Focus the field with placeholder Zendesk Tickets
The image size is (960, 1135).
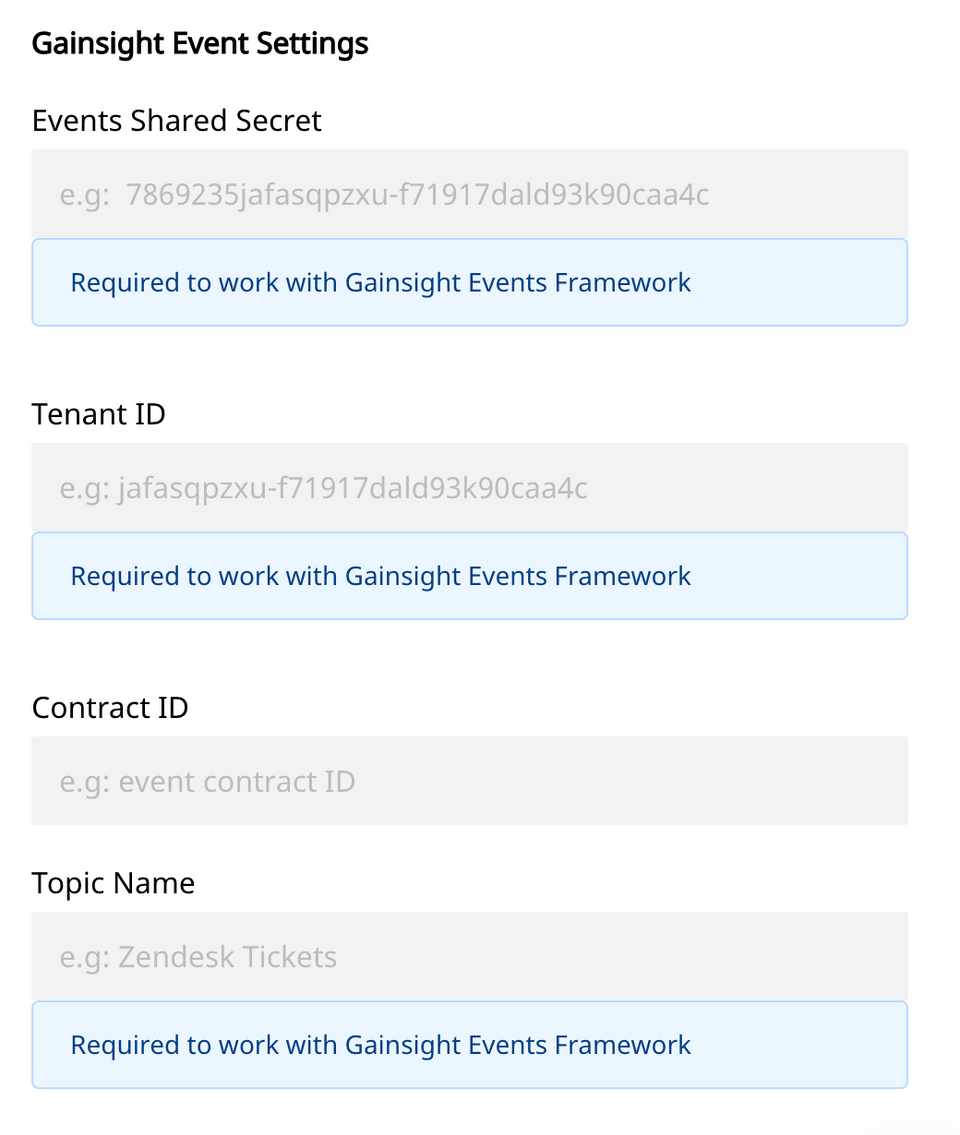pyautogui.click(x=470, y=956)
